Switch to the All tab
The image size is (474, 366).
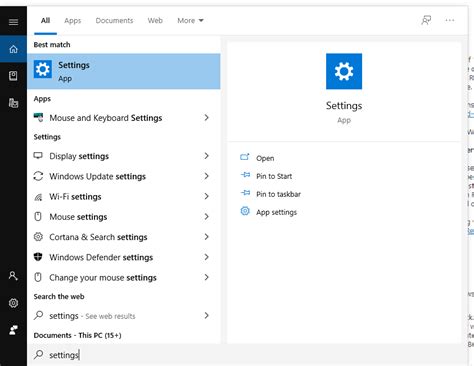pos(45,21)
